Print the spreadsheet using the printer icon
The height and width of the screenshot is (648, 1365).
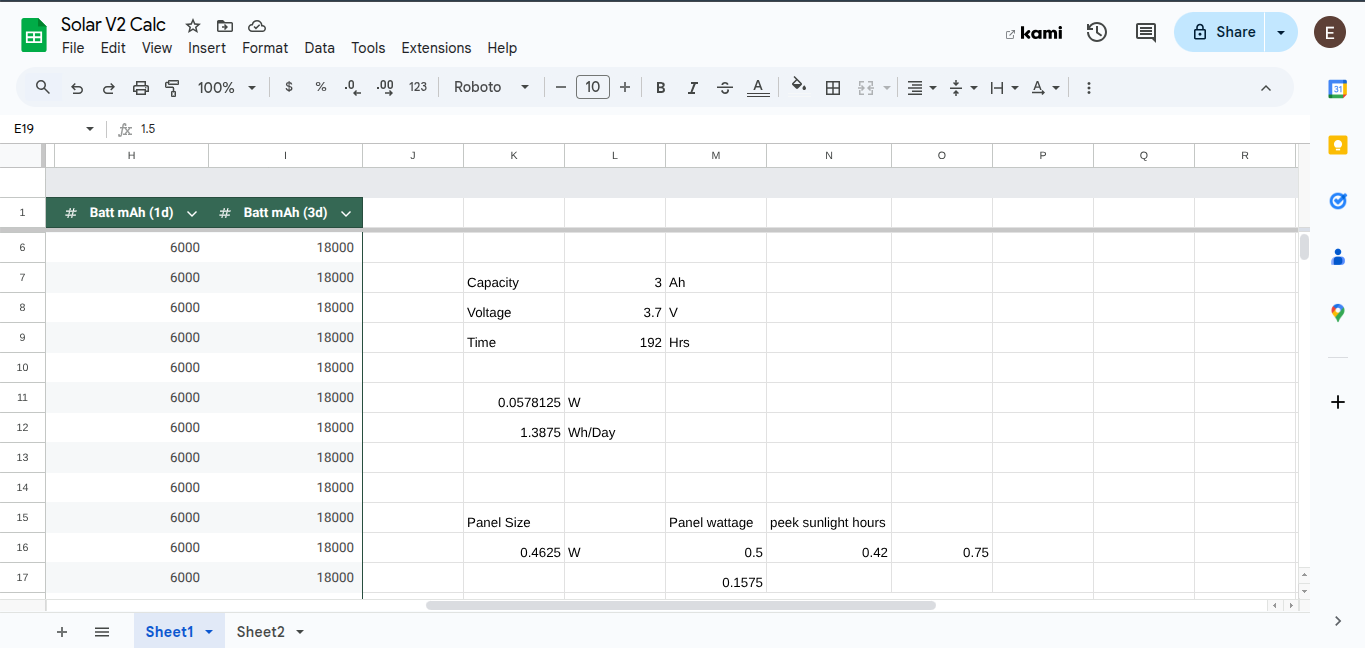click(141, 88)
